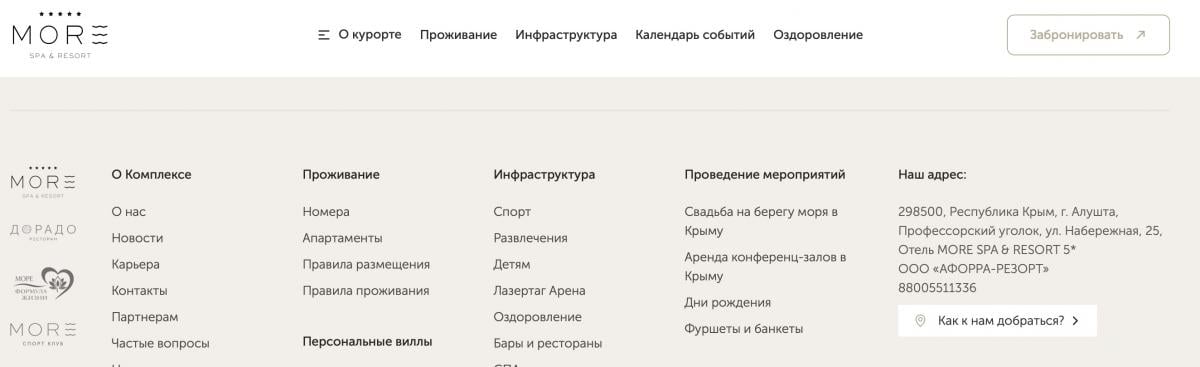Image resolution: width=1200 pixels, height=367 pixels.
Task: Click the ООО «АФОРРА-РЕЗОРТ» text
Action: pos(974,269)
